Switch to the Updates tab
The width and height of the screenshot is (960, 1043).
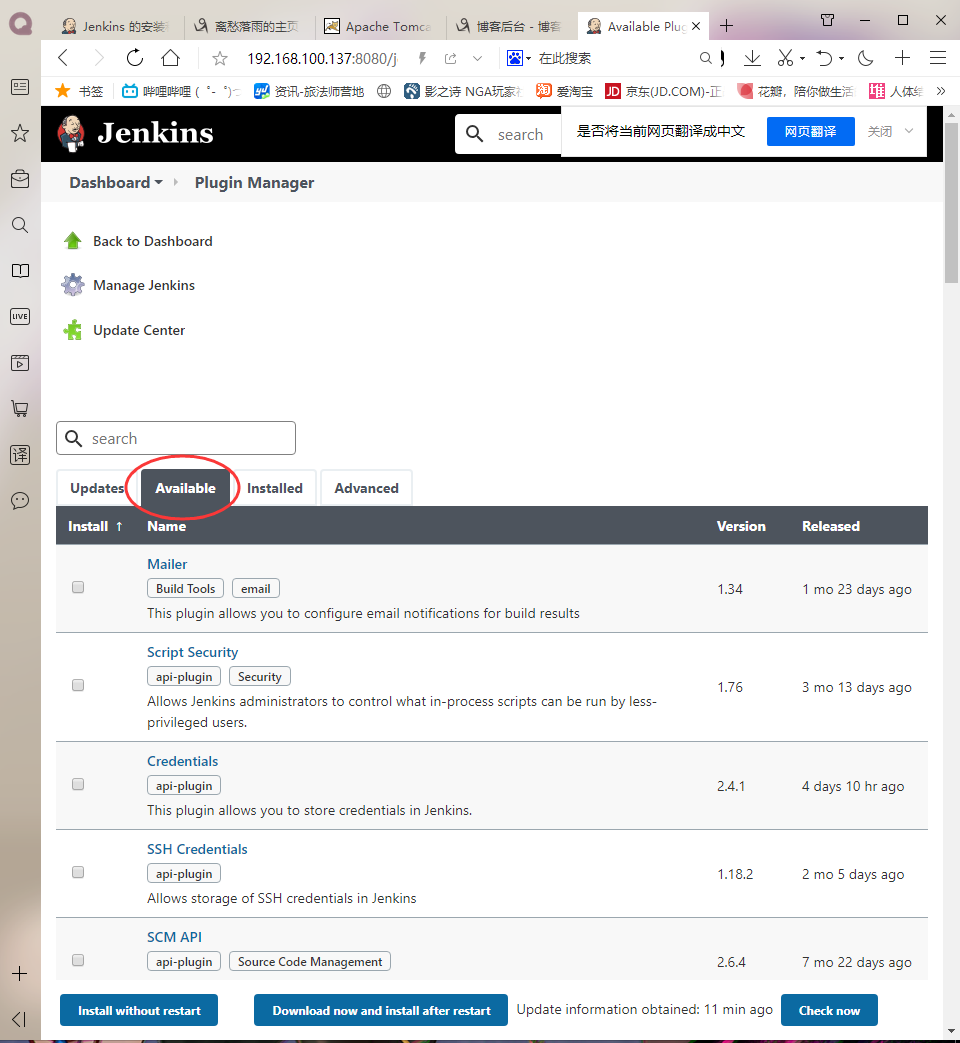coord(97,488)
